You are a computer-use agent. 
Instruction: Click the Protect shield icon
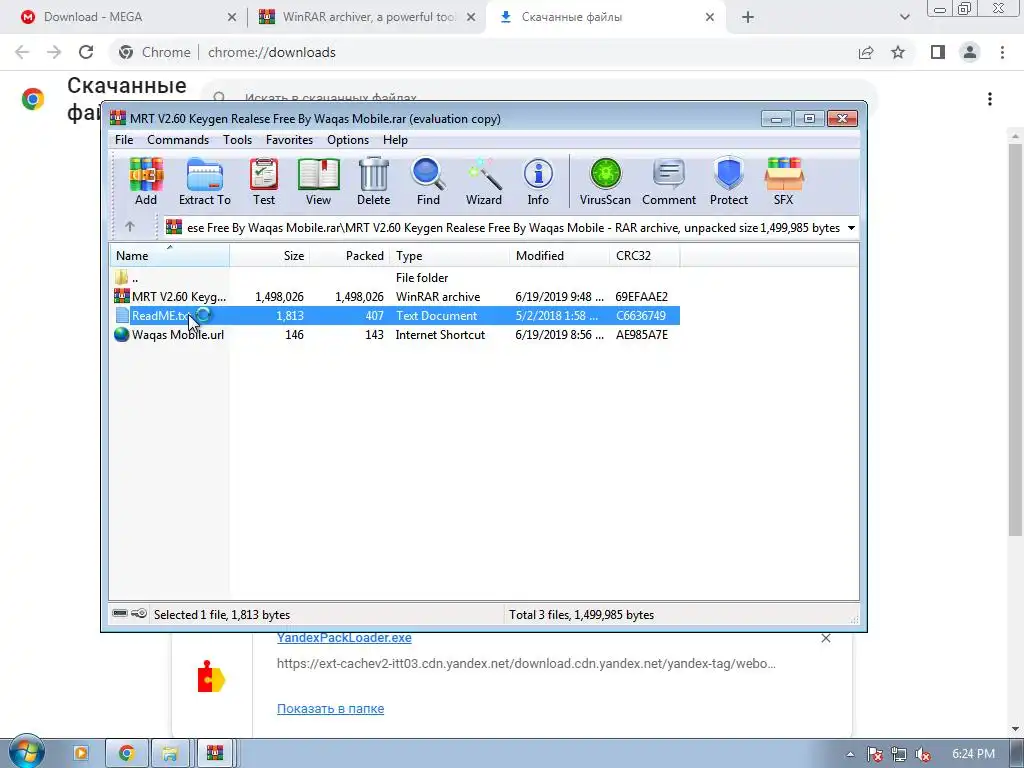click(x=729, y=182)
